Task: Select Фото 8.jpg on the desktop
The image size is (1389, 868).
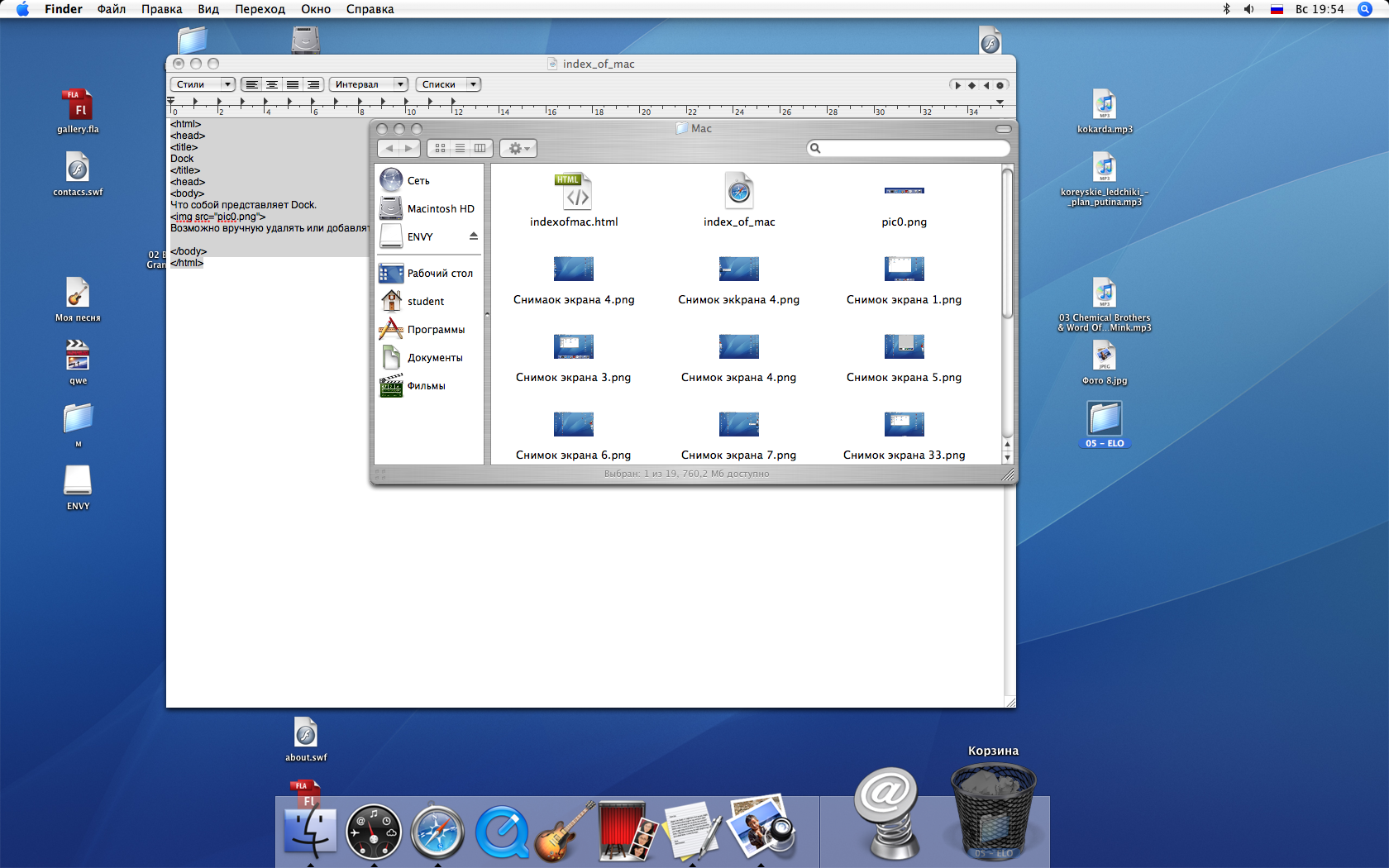Action: (x=1105, y=363)
